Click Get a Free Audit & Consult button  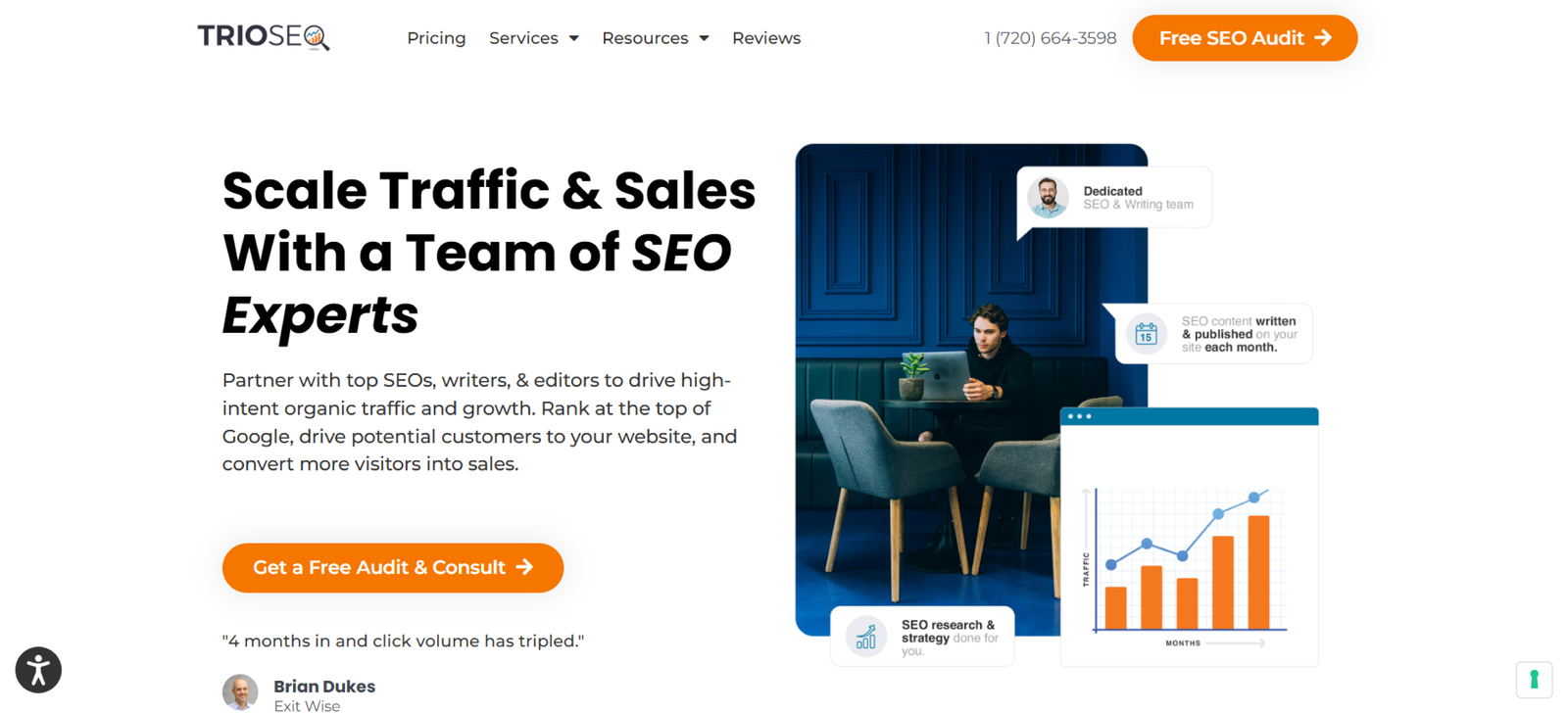point(393,568)
